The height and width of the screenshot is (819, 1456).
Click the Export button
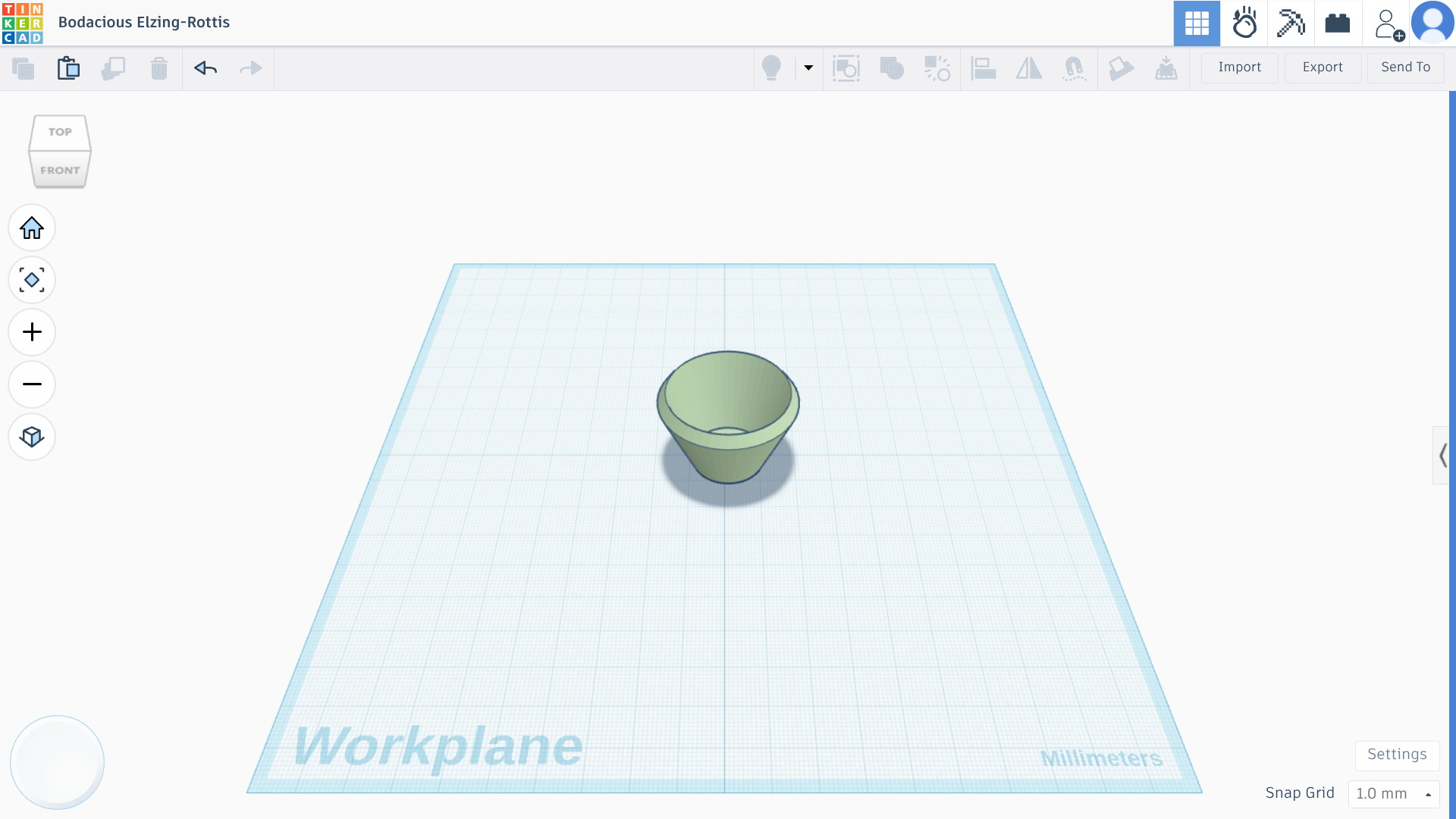coord(1323,67)
